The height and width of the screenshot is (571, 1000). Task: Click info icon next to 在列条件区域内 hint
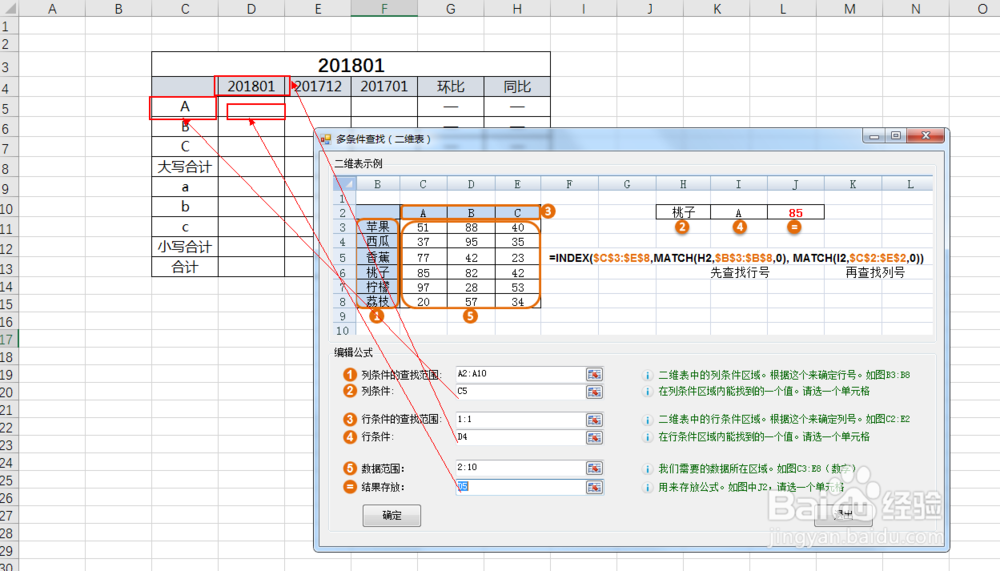(647, 392)
